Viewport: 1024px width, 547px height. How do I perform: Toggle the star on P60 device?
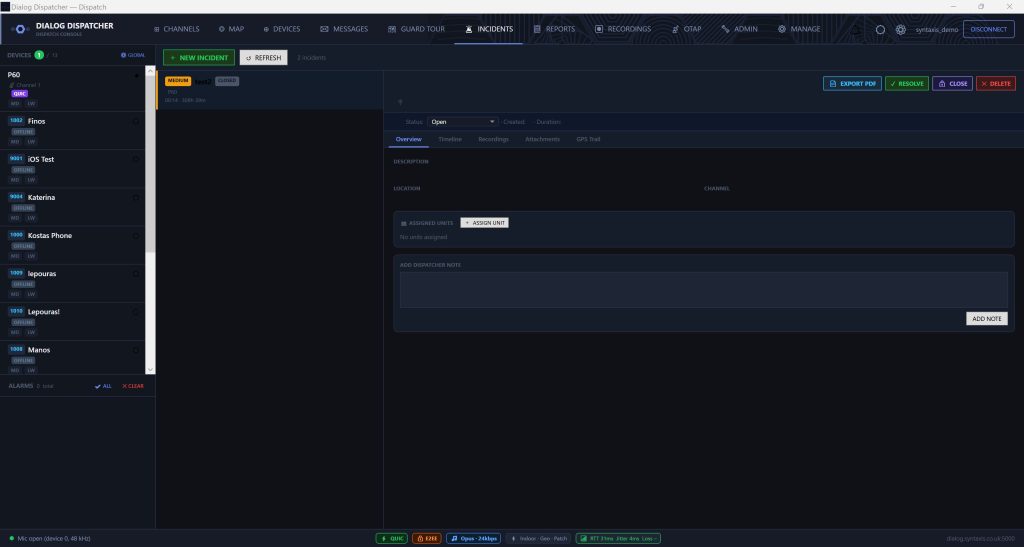(136, 76)
